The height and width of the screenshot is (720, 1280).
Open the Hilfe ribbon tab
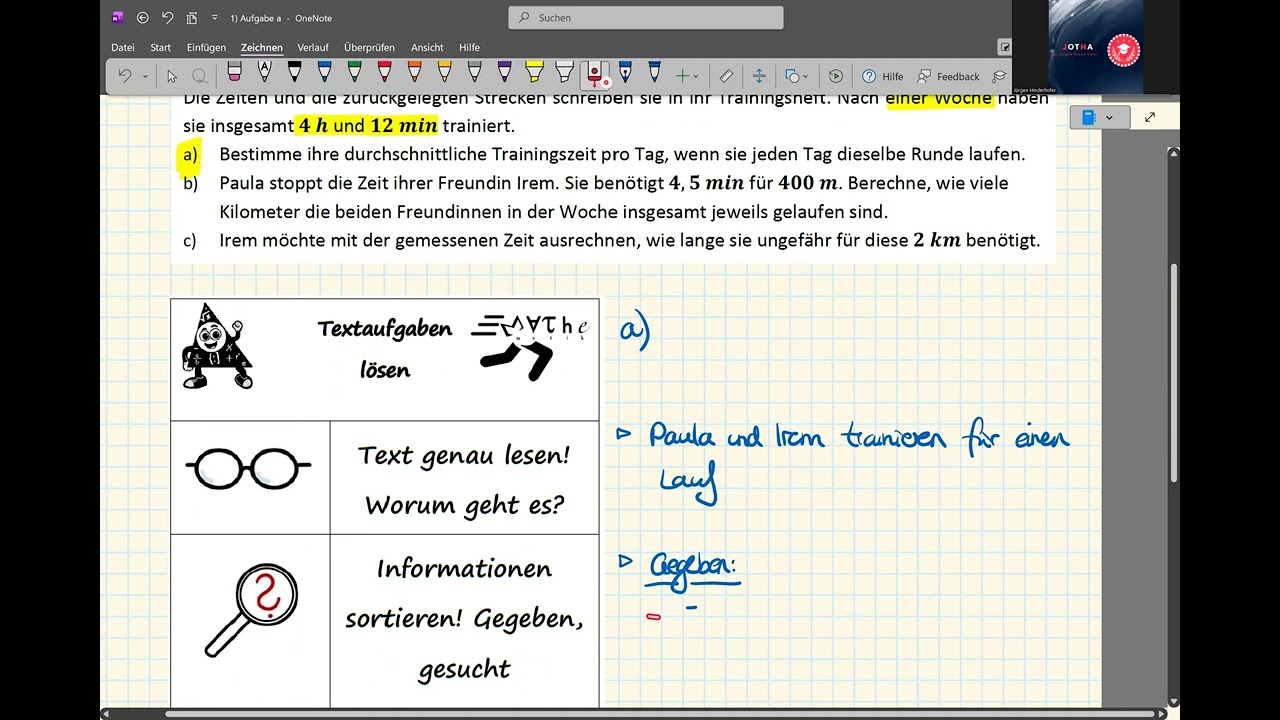(469, 47)
